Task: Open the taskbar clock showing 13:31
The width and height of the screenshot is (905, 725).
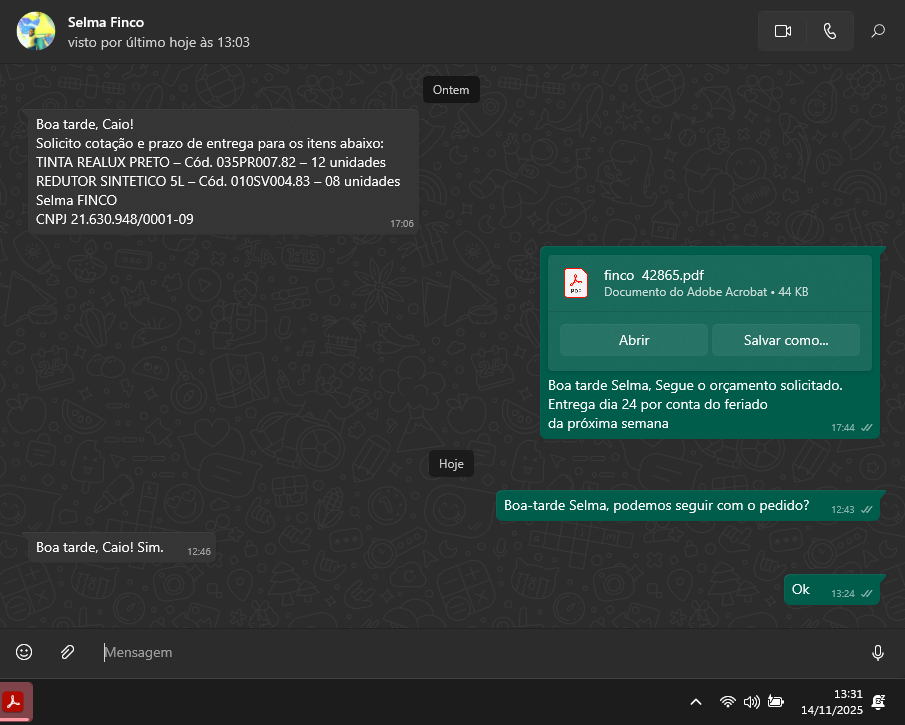Action: pyautogui.click(x=831, y=702)
